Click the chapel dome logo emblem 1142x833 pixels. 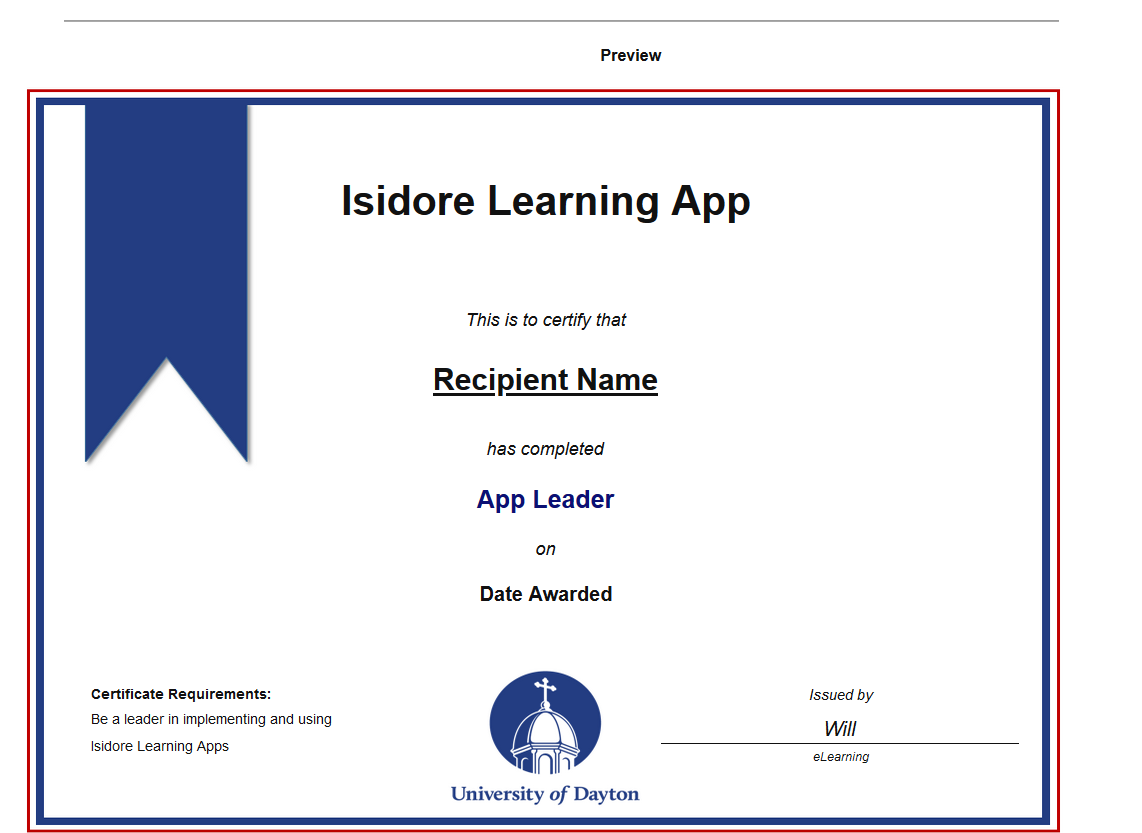pos(545,724)
